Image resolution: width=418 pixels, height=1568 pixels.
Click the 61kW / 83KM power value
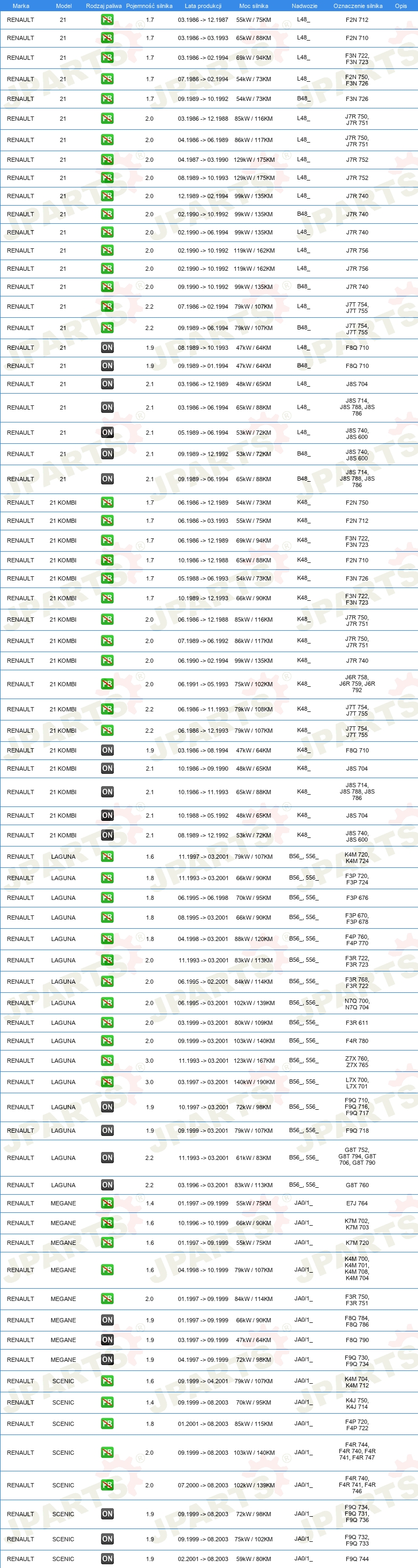pyautogui.click(x=253, y=1158)
